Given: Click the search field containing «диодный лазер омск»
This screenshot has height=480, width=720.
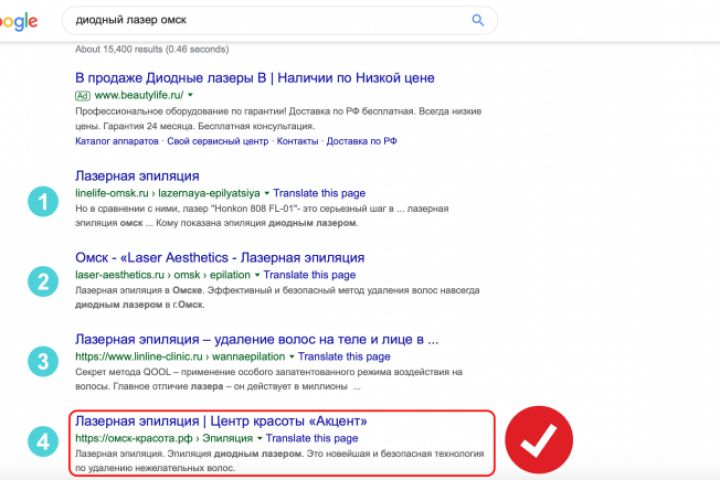Looking at the screenshot, I should tap(260, 20).
